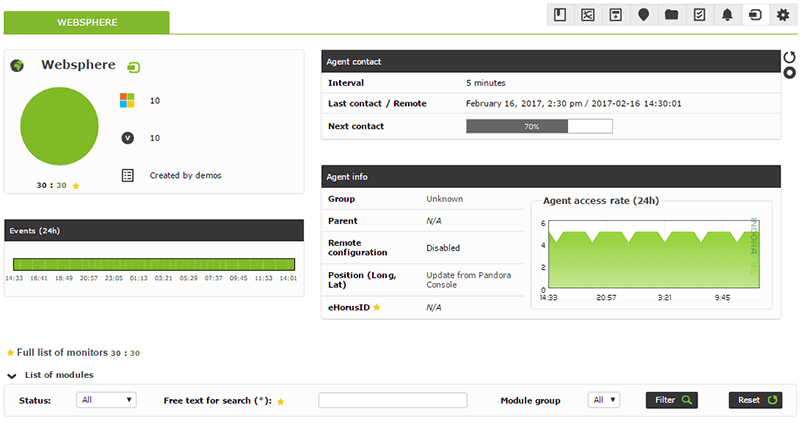Click the Windows OS logo icon
Viewport: 800px width, 425px height.
pyautogui.click(x=127, y=100)
